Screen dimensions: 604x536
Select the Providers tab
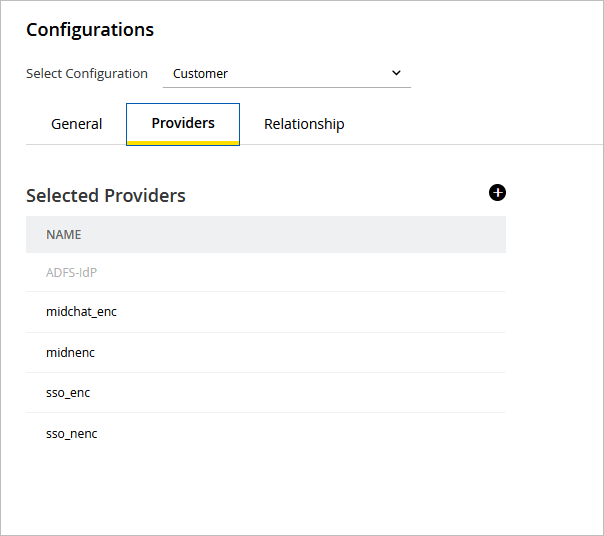(183, 124)
